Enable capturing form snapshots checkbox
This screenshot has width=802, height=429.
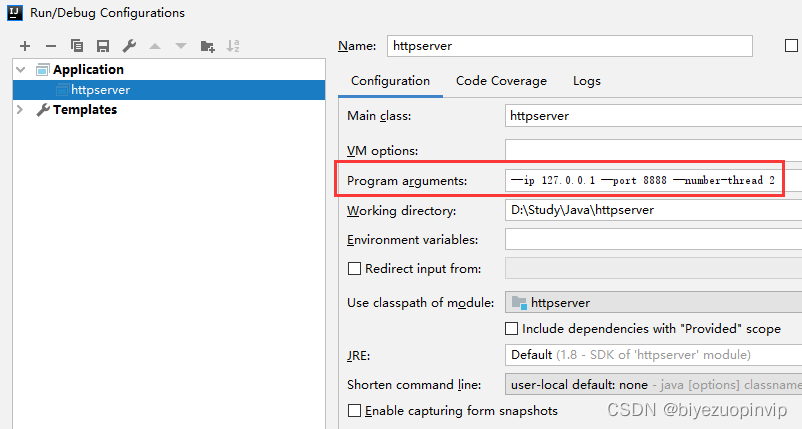(x=354, y=411)
